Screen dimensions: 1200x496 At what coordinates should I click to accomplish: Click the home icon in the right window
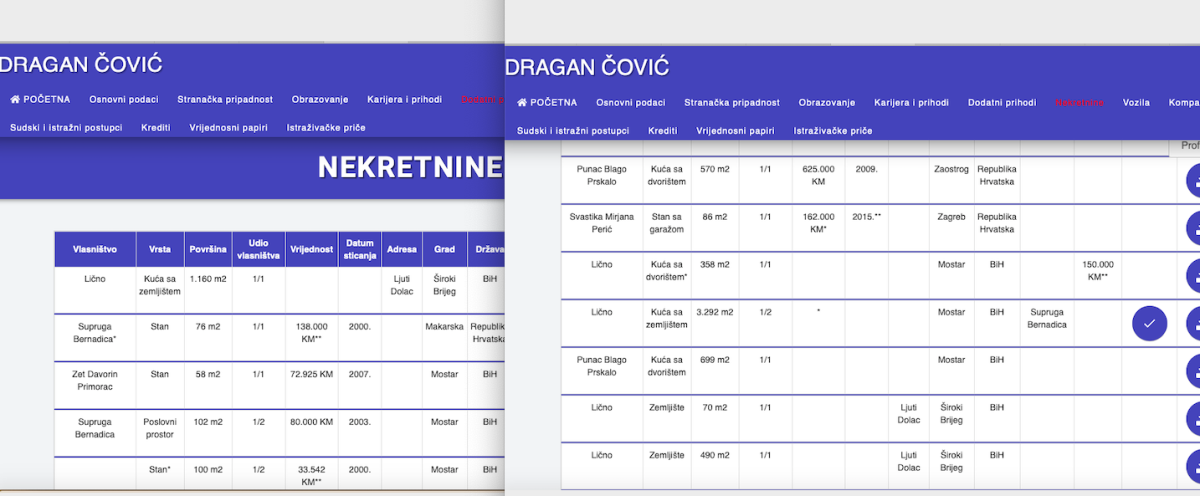(x=522, y=102)
